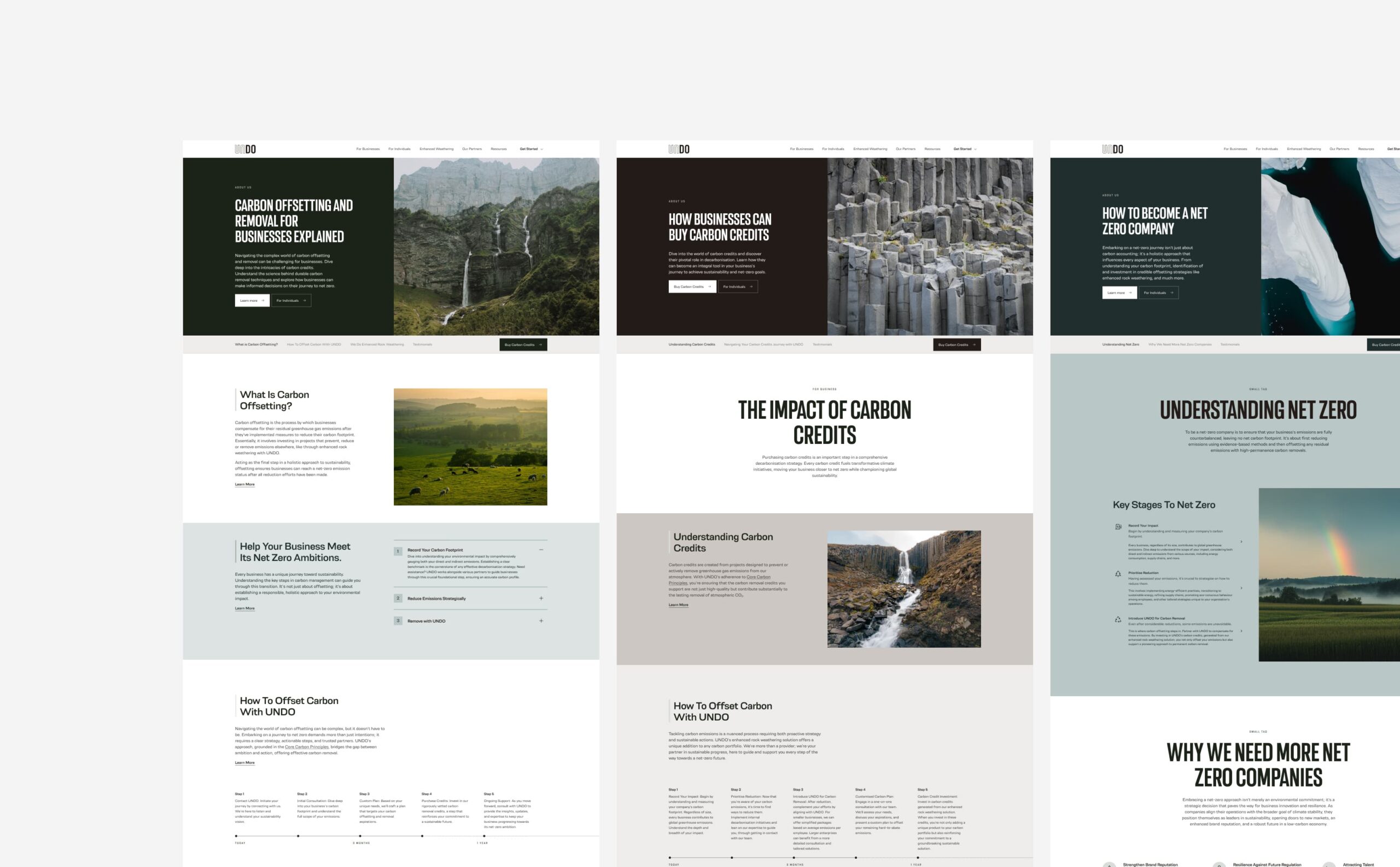The width and height of the screenshot is (1400, 867).
Task: Click the Prioritise Reduction icon in Key Stages
Action: (x=1118, y=573)
